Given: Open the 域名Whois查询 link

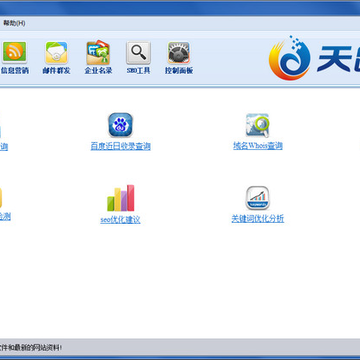Looking at the screenshot, I should coord(258,146).
